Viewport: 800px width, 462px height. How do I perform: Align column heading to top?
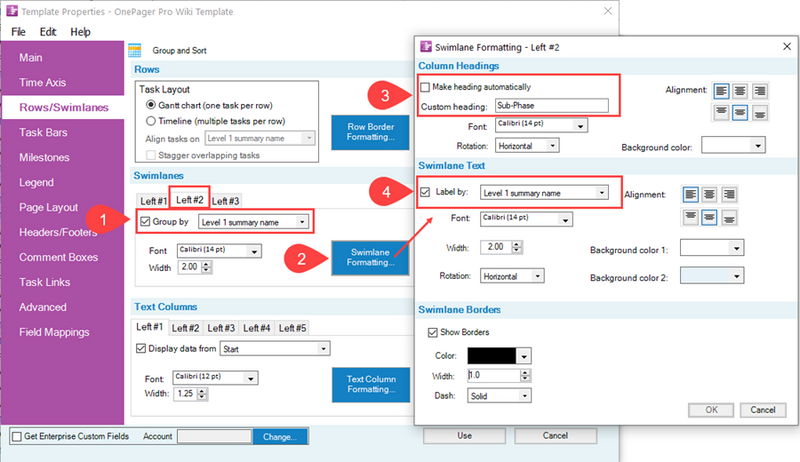point(721,112)
